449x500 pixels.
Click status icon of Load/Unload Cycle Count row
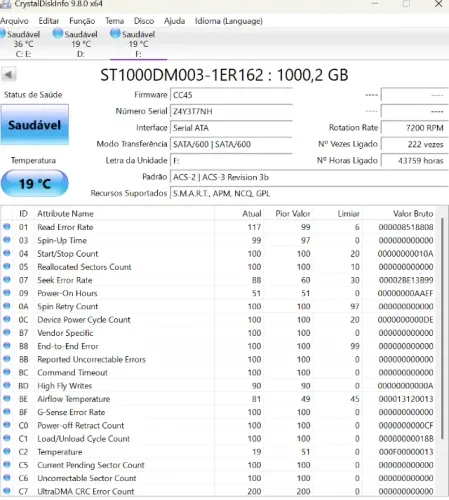point(7,438)
